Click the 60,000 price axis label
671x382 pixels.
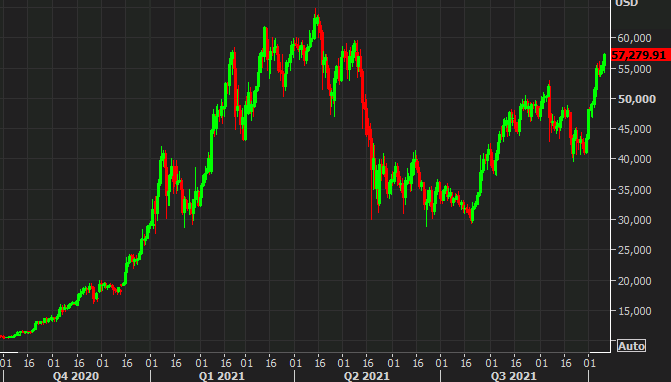(634, 38)
